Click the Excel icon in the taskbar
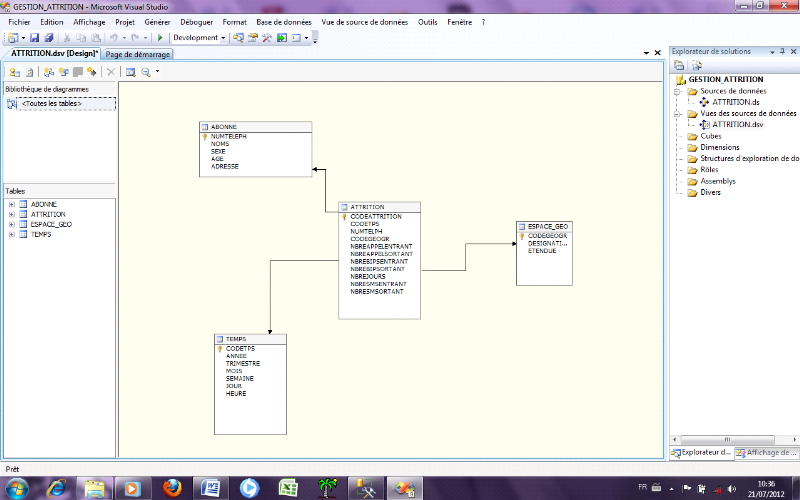The image size is (800, 500). click(x=289, y=488)
